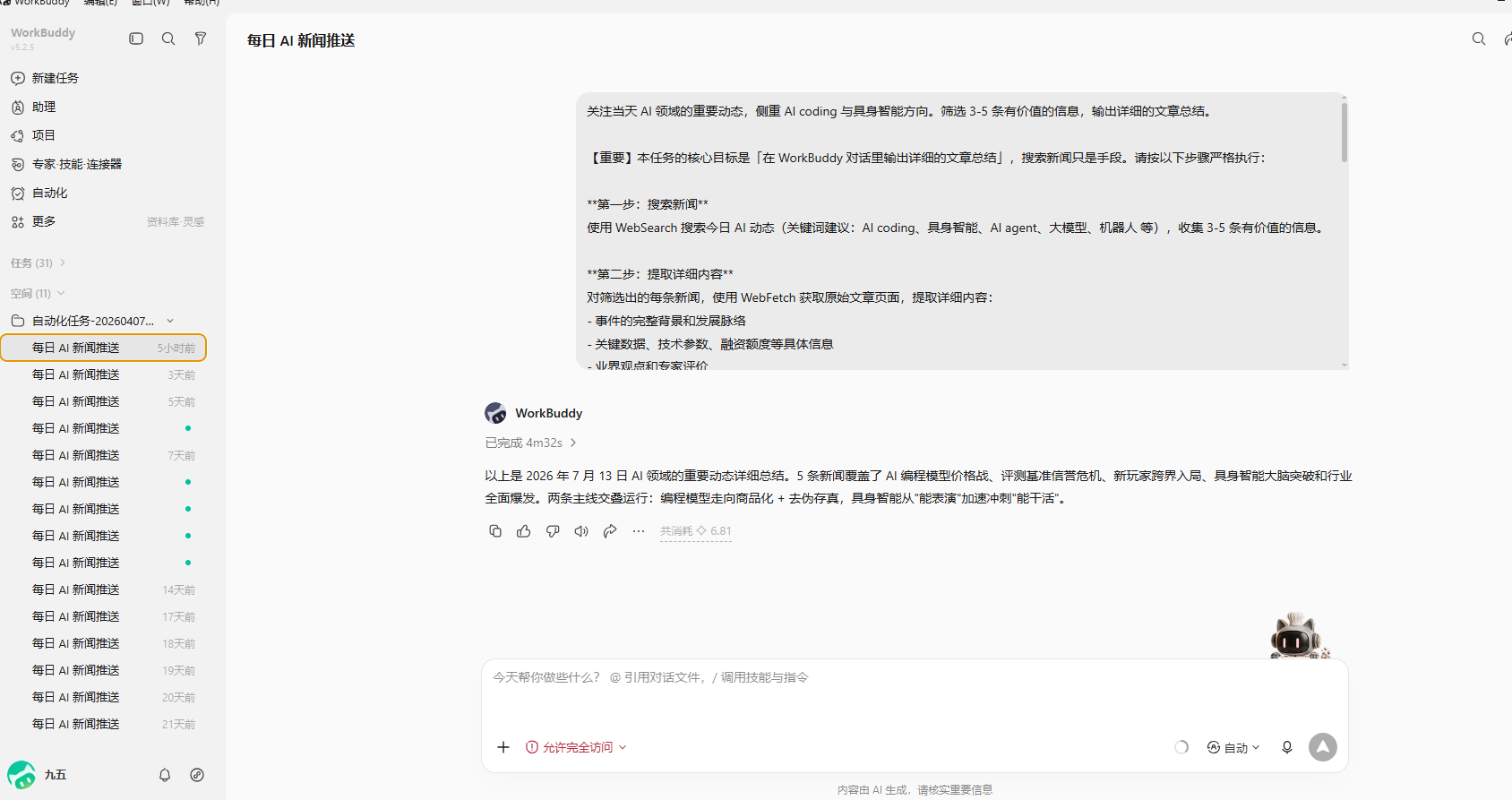Open the 项目 section

click(44, 135)
